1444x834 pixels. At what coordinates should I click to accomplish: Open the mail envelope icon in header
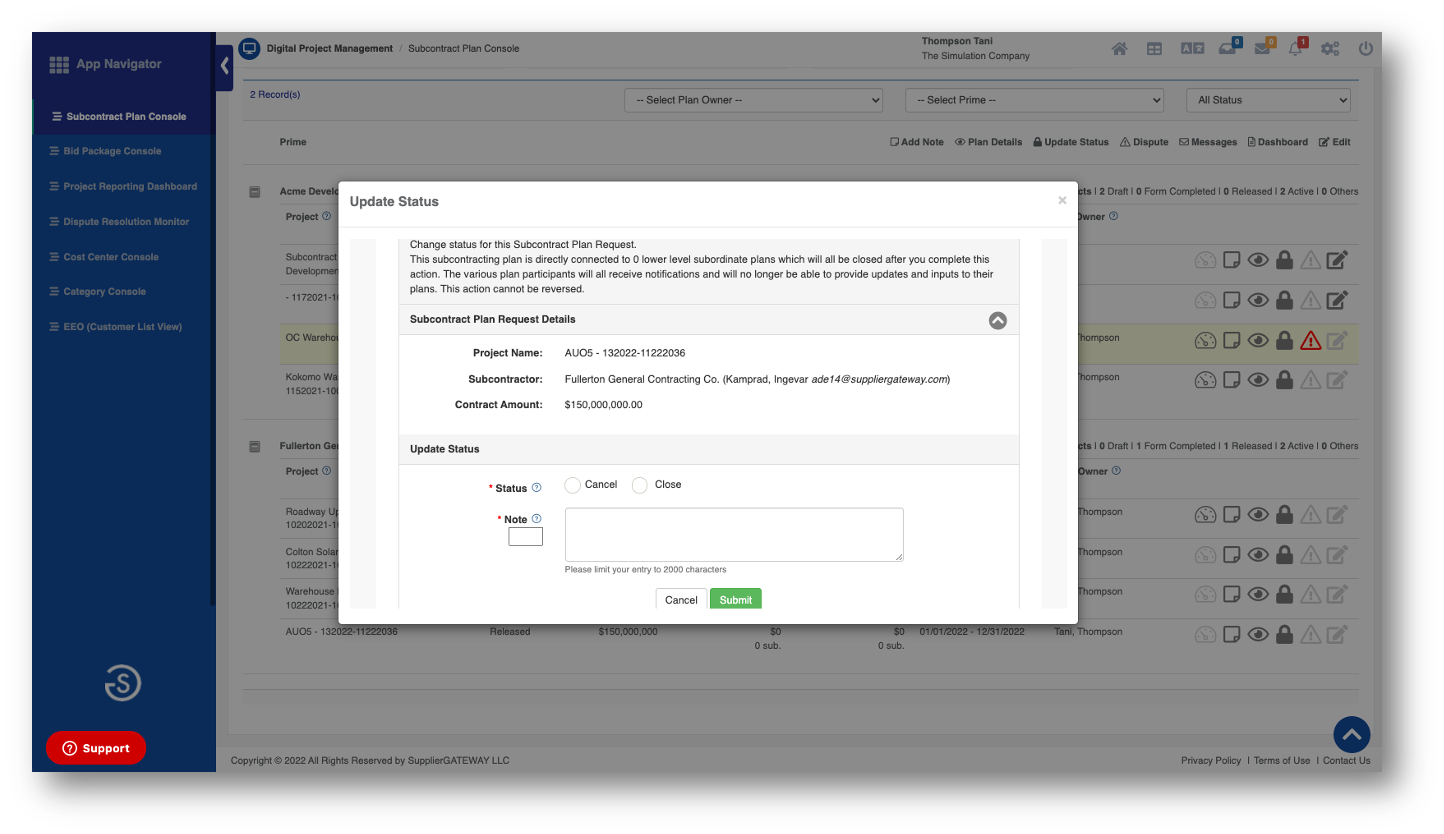[1262, 49]
